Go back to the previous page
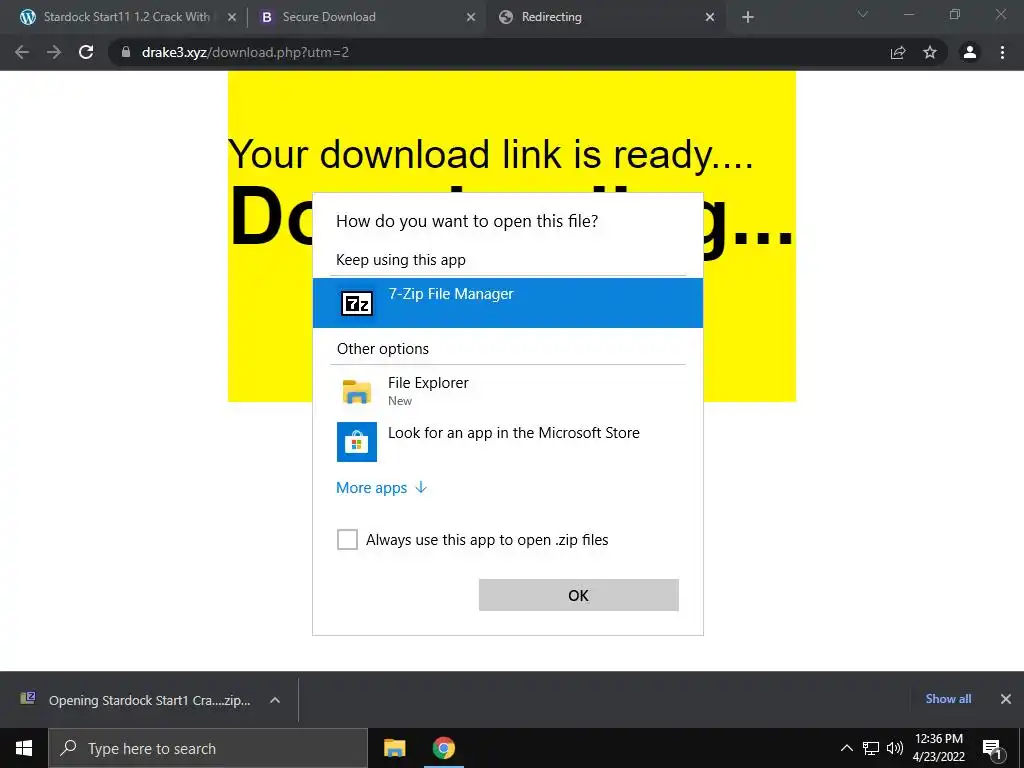 click(x=22, y=52)
